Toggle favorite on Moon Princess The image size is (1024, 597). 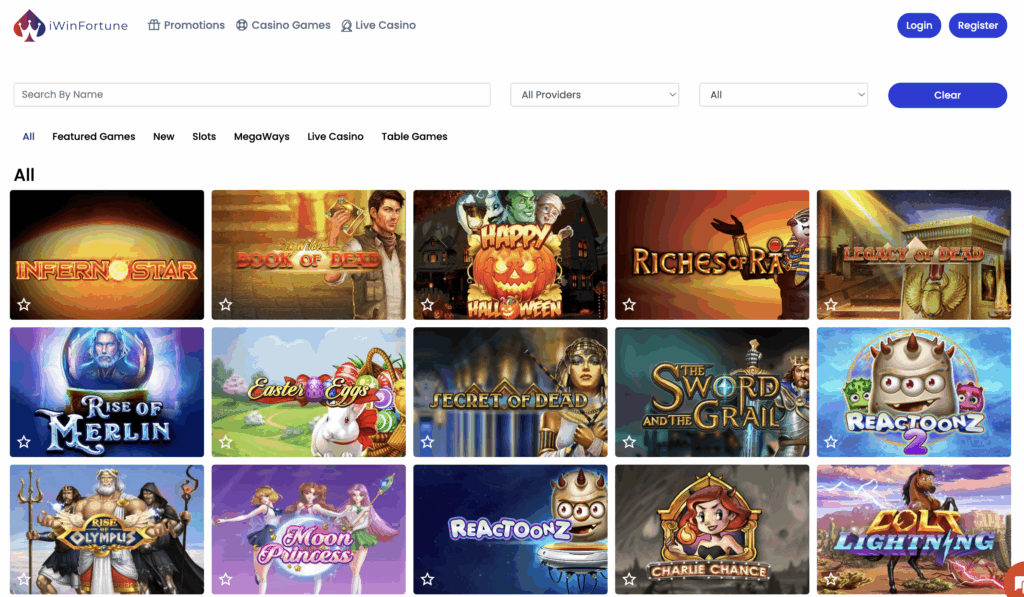click(226, 578)
